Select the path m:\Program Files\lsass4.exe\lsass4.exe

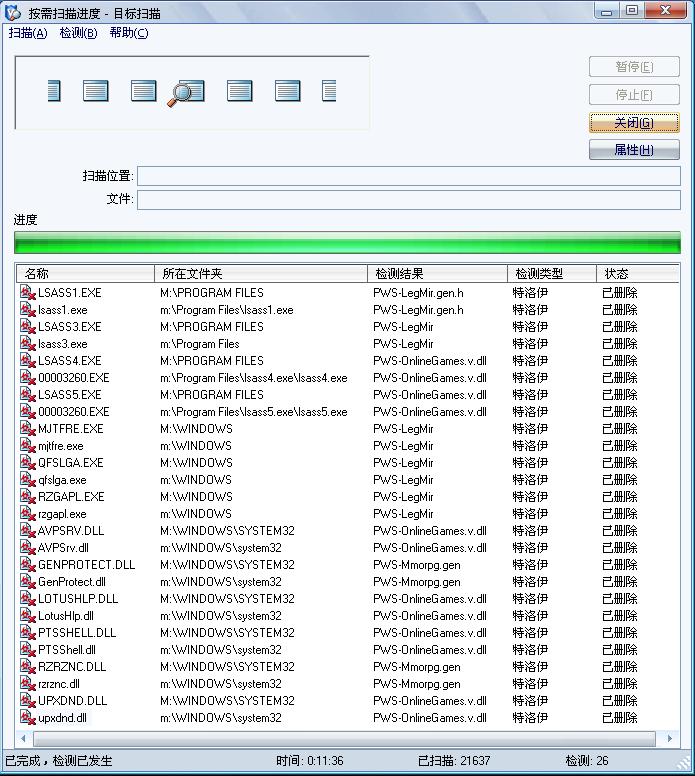253,378
